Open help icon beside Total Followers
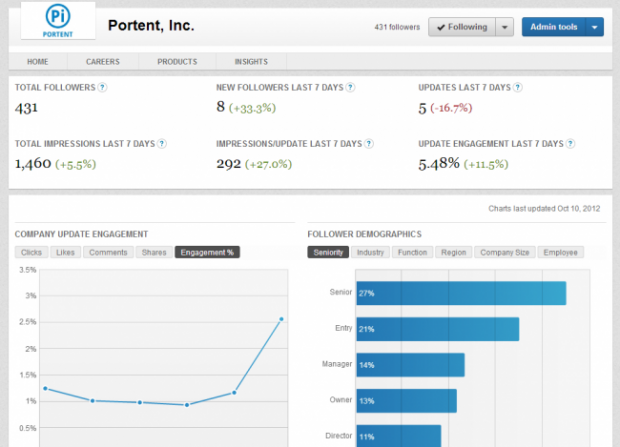Screen dimensions: 620x447 pos(102,87)
